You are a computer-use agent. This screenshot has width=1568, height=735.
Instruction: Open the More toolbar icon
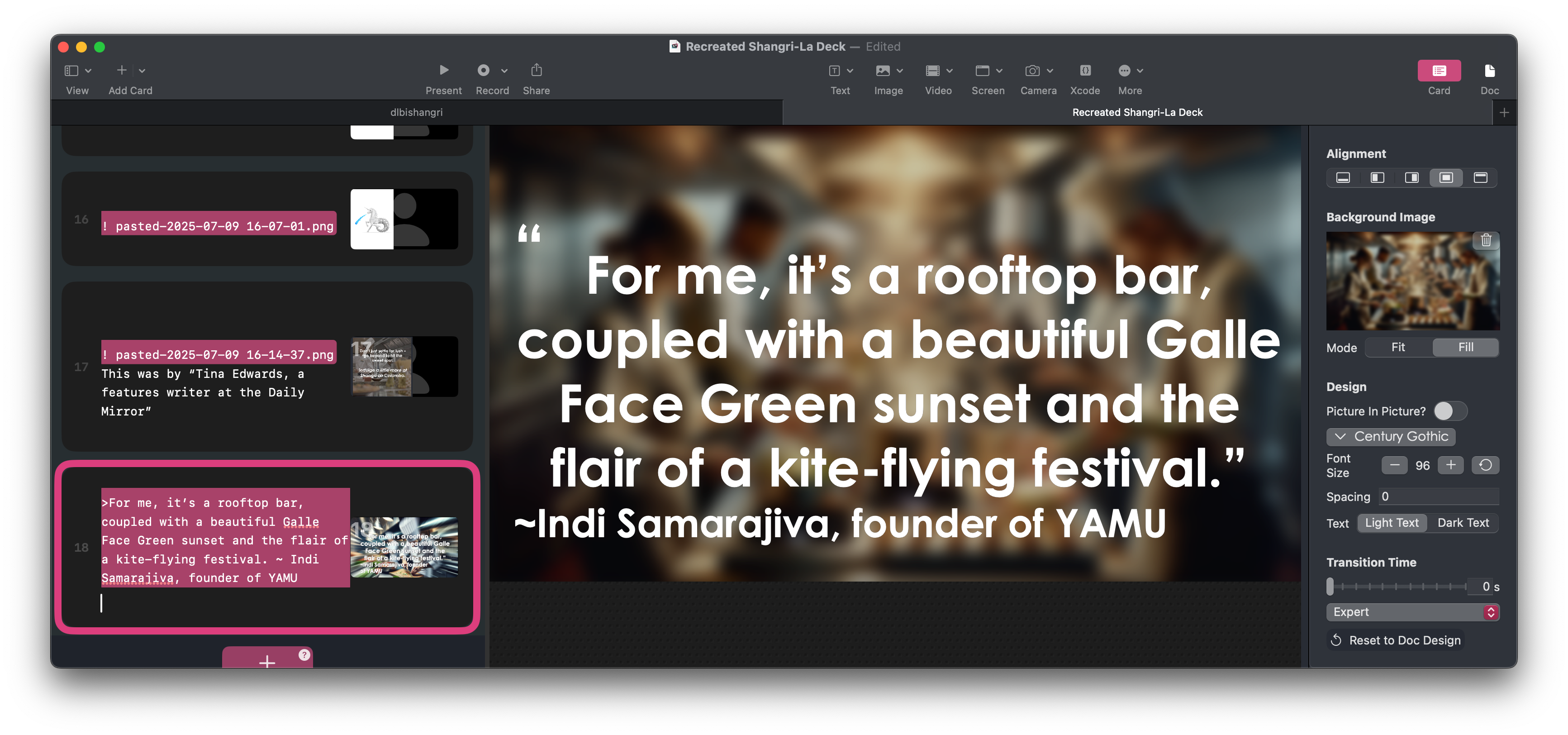[1124, 71]
